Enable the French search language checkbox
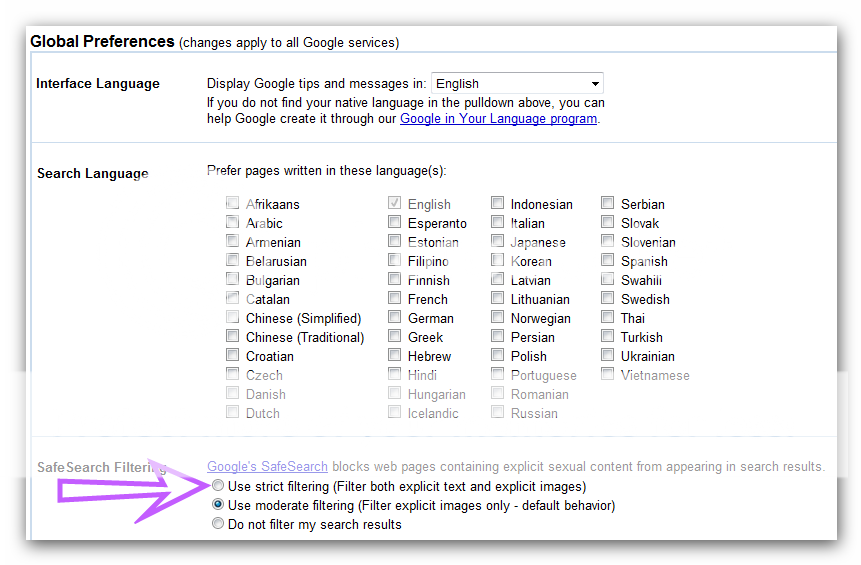Screen dimensions: 861x565 [395, 299]
